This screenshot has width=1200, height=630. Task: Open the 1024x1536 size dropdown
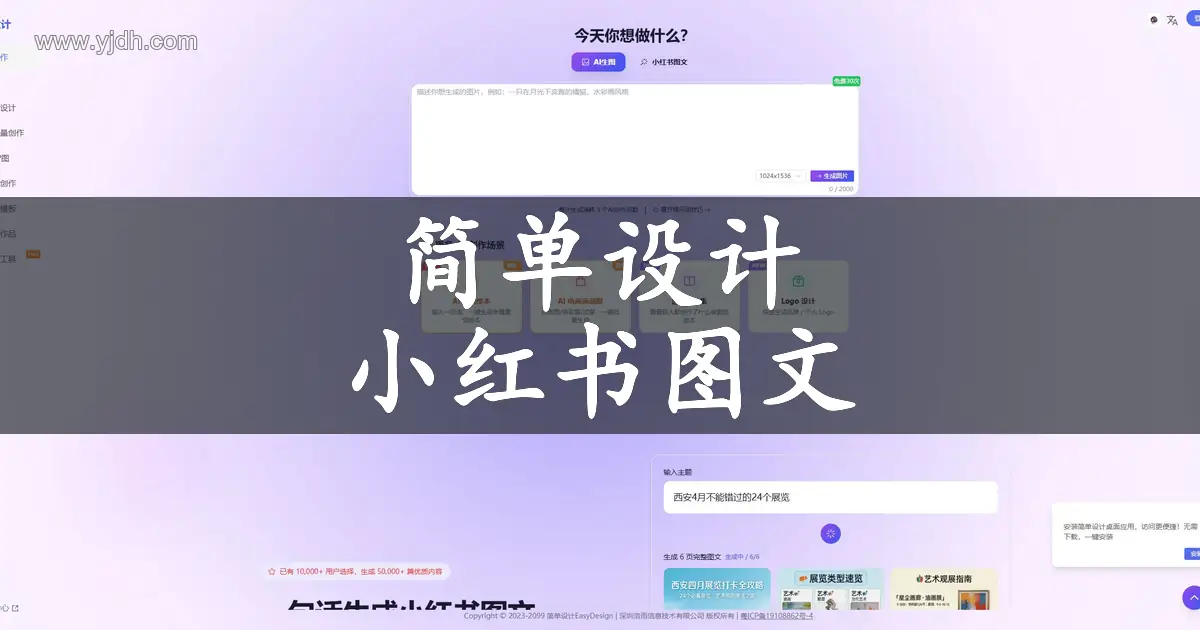pos(780,176)
